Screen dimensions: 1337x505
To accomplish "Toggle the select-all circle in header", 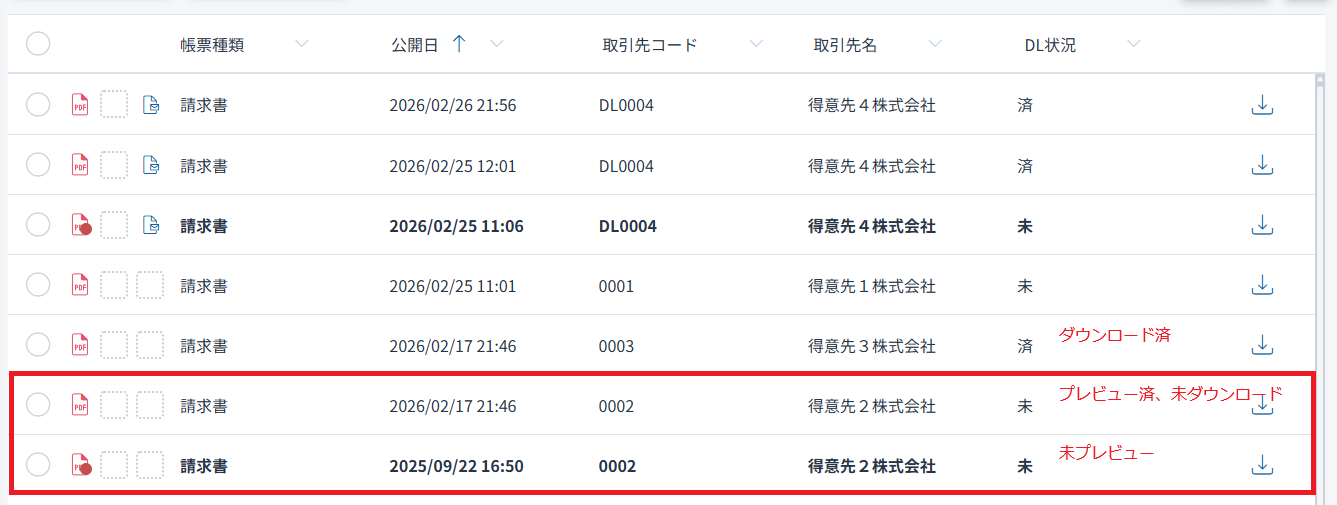I will coord(38,44).
